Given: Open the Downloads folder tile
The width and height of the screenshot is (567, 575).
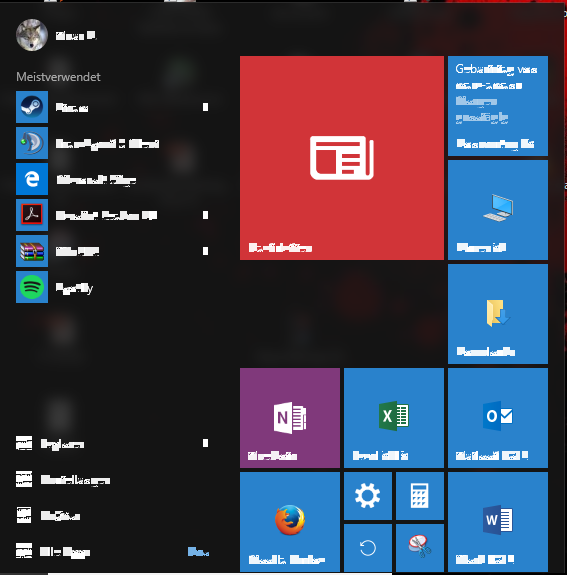Looking at the screenshot, I should [498, 314].
